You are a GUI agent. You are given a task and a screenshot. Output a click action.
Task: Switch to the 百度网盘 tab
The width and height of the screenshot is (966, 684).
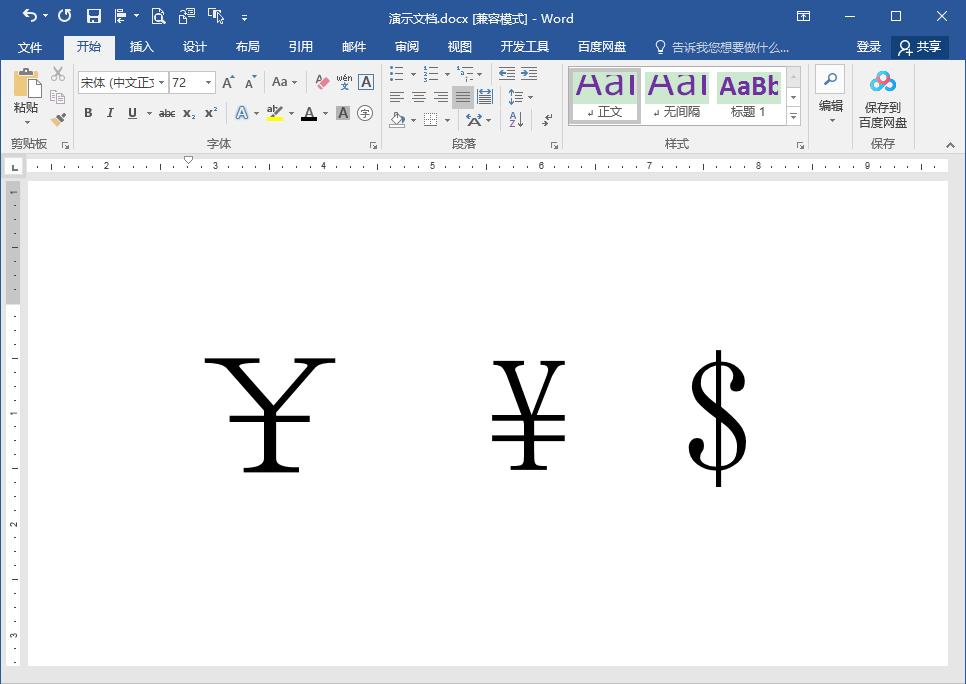click(601, 47)
